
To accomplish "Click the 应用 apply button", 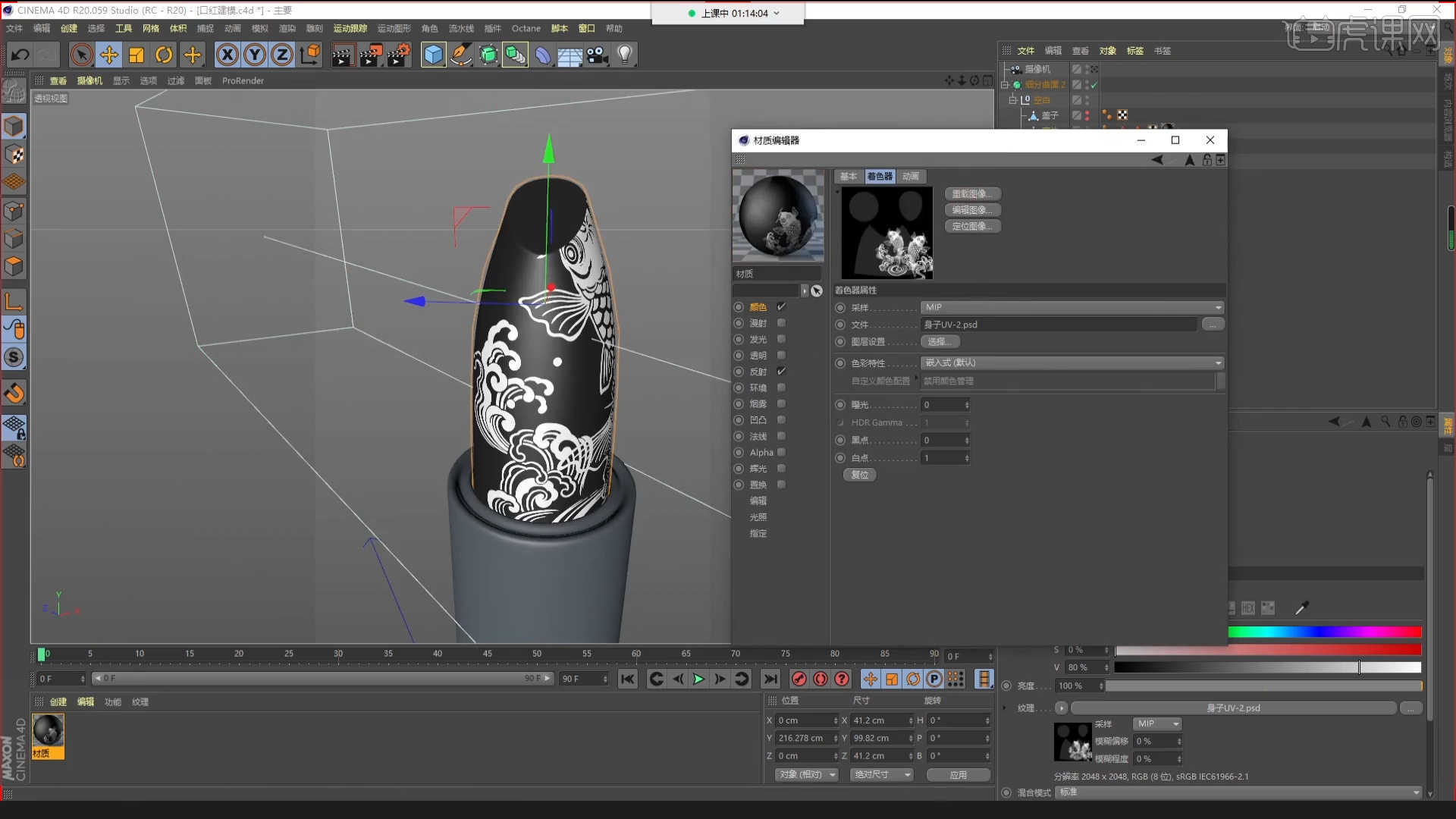I will (x=959, y=774).
